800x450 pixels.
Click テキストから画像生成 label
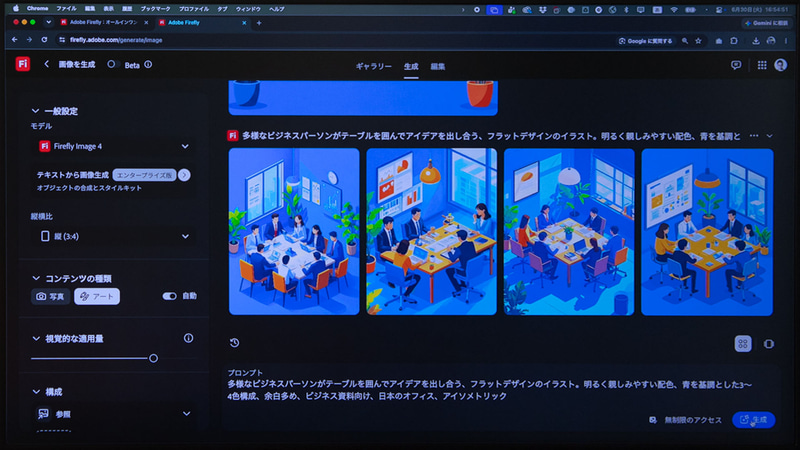pos(72,174)
